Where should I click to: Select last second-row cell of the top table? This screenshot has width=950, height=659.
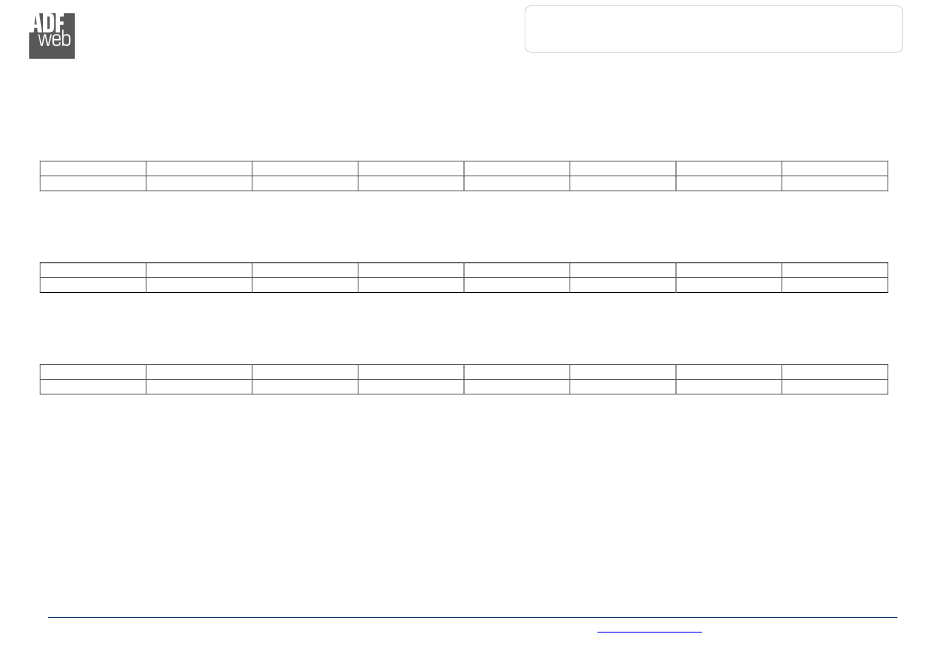[x=835, y=184]
